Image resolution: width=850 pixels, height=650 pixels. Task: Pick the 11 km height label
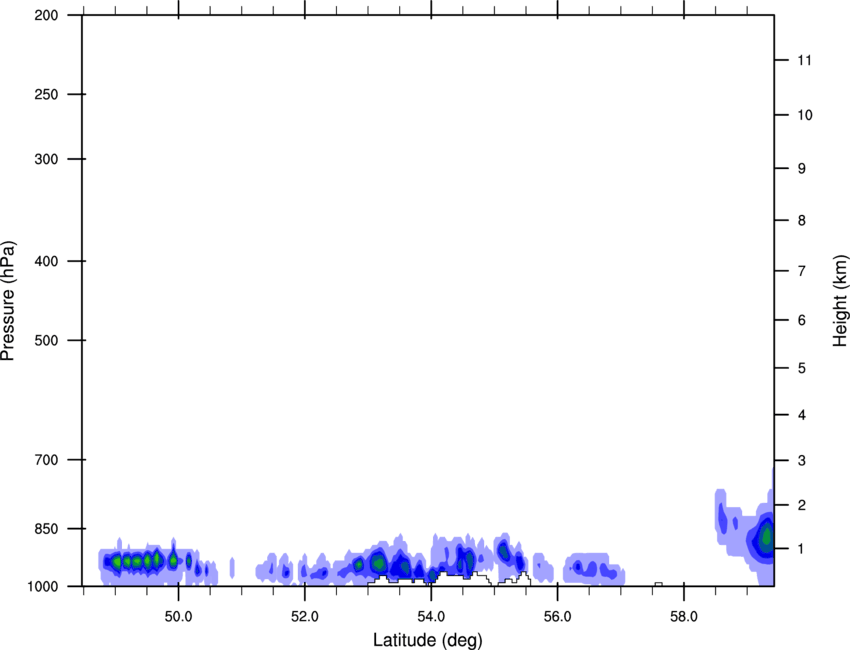tap(805, 60)
